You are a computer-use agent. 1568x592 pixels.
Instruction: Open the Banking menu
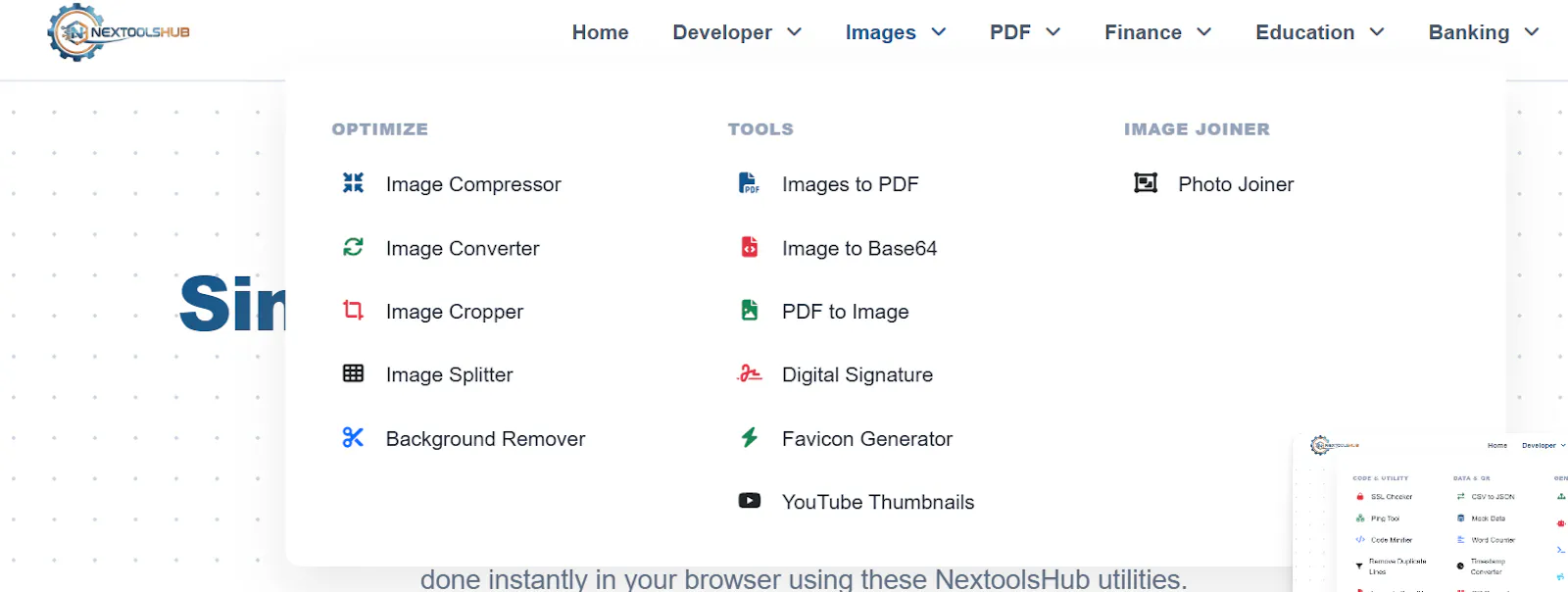1469,32
